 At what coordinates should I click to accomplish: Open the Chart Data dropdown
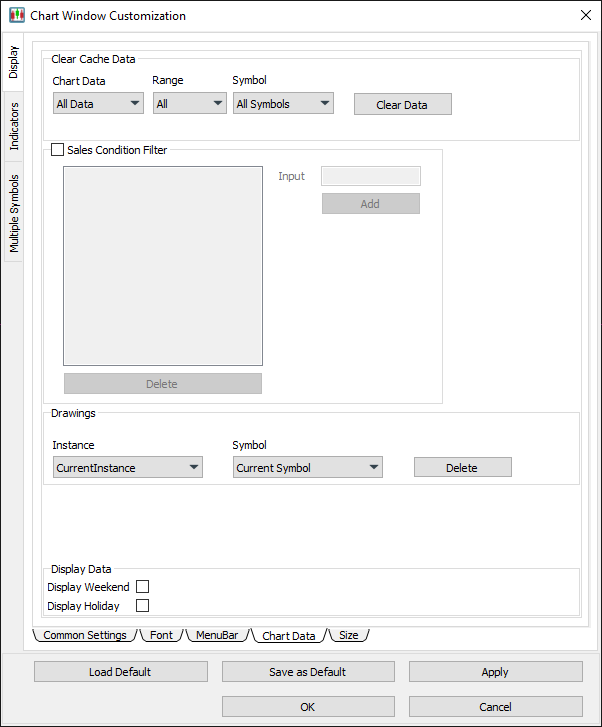(x=98, y=104)
